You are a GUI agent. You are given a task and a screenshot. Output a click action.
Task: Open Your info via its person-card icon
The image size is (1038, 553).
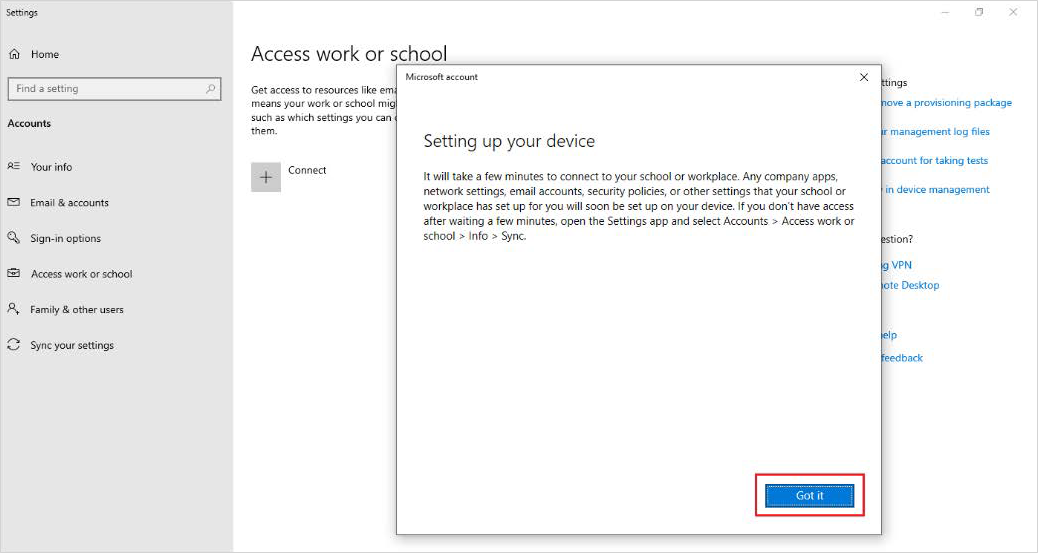[14, 167]
